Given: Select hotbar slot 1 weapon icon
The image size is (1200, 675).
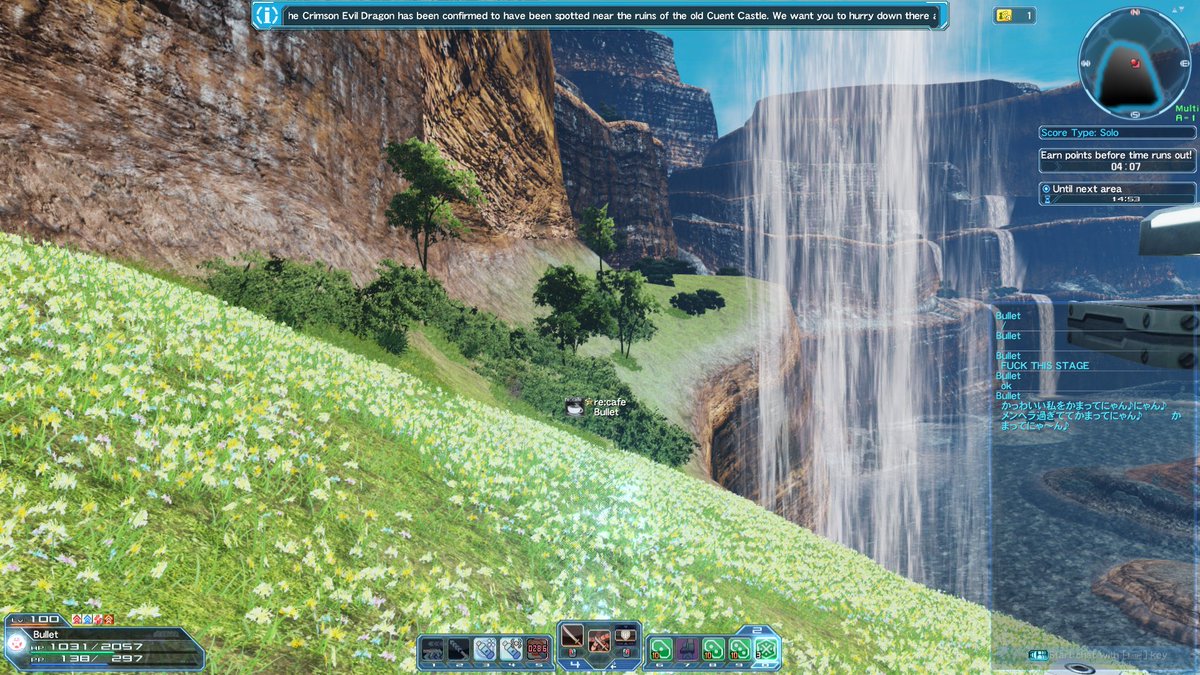Looking at the screenshot, I should 432,650.
